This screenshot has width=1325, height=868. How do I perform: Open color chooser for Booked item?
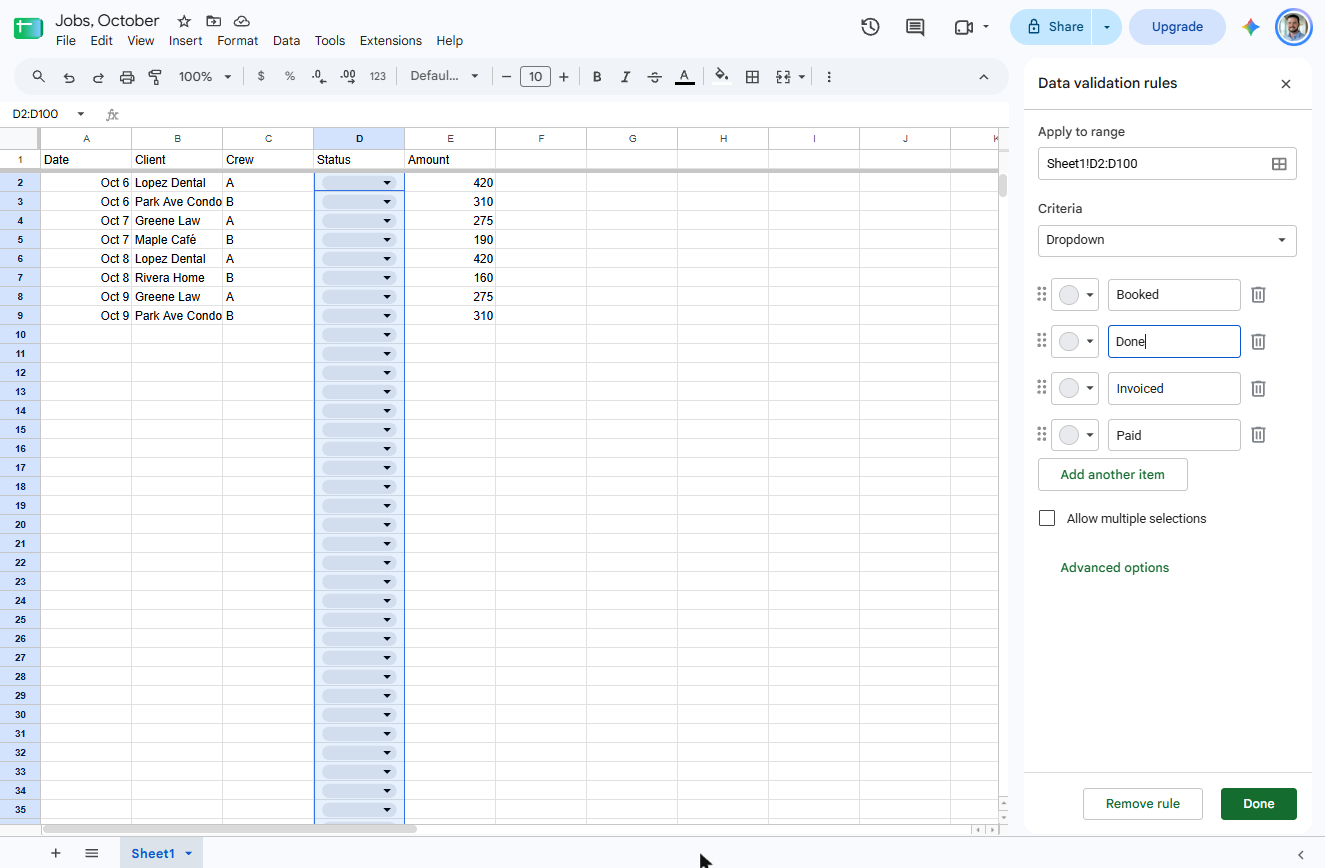pos(1075,295)
